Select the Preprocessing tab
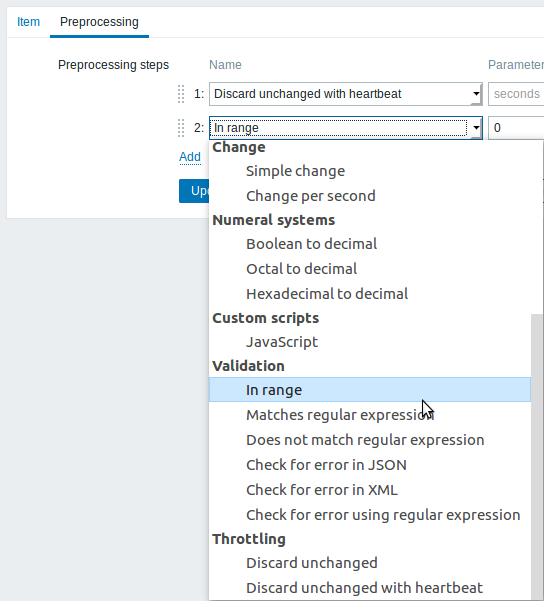The width and height of the screenshot is (544, 601). click(99, 22)
